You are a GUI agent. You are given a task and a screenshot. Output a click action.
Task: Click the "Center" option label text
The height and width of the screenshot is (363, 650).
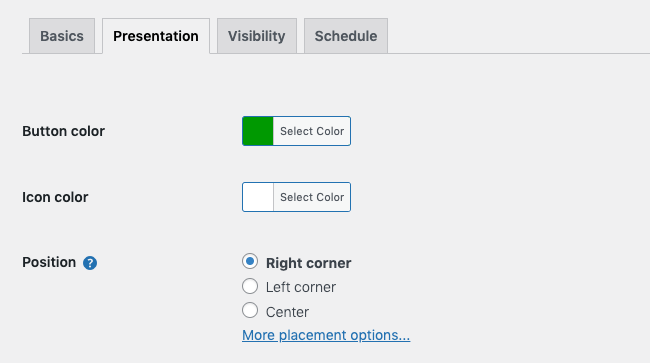tap(287, 312)
